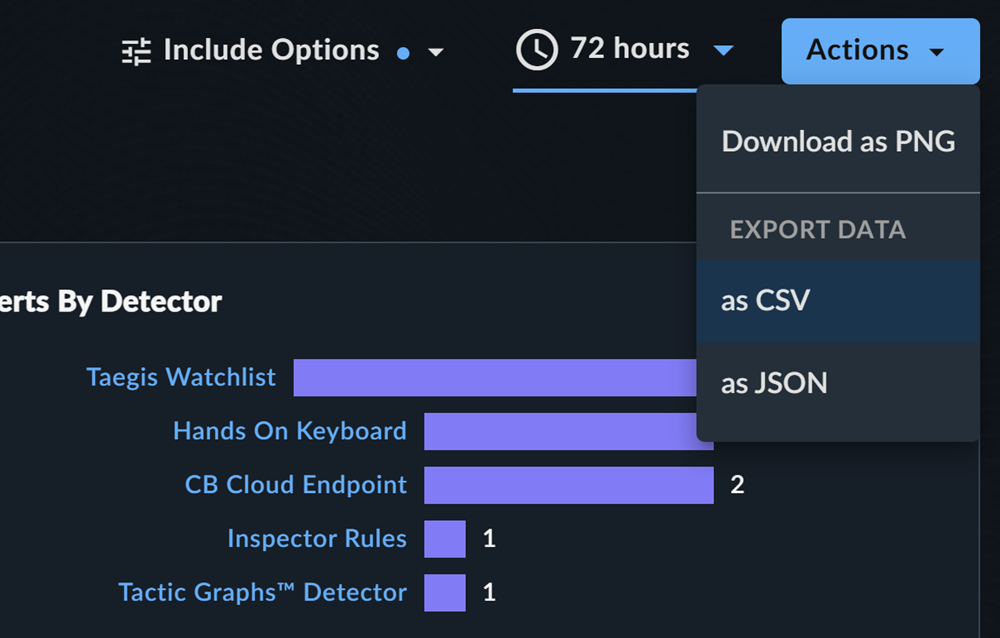Open the Inspector Rules detector link
This screenshot has height=638, width=1000.
pyautogui.click(x=317, y=539)
